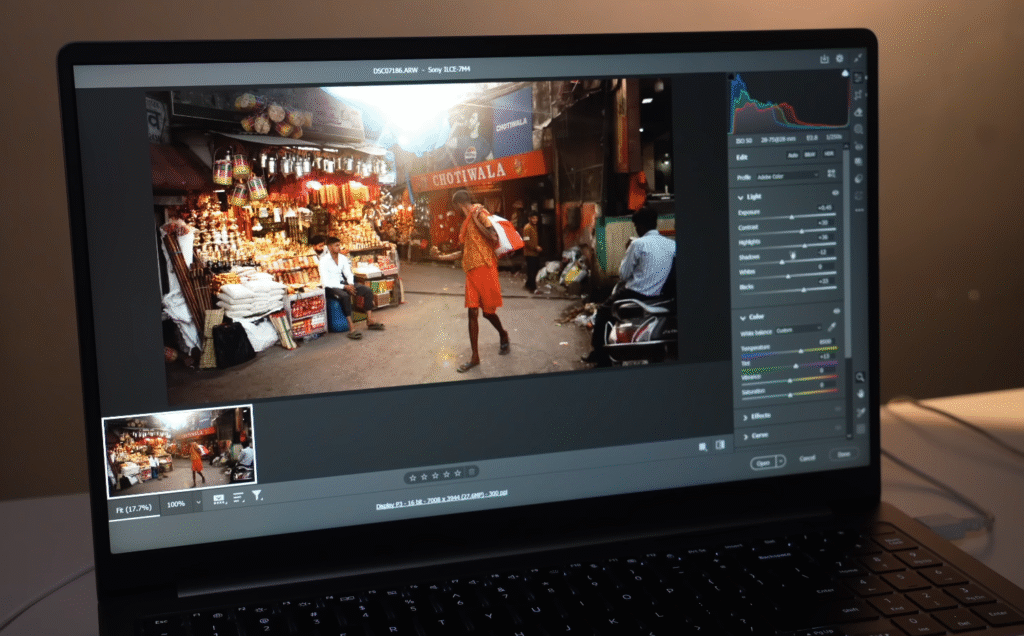Open the Camera Raw settings gear
The image size is (1024, 636).
(x=840, y=59)
